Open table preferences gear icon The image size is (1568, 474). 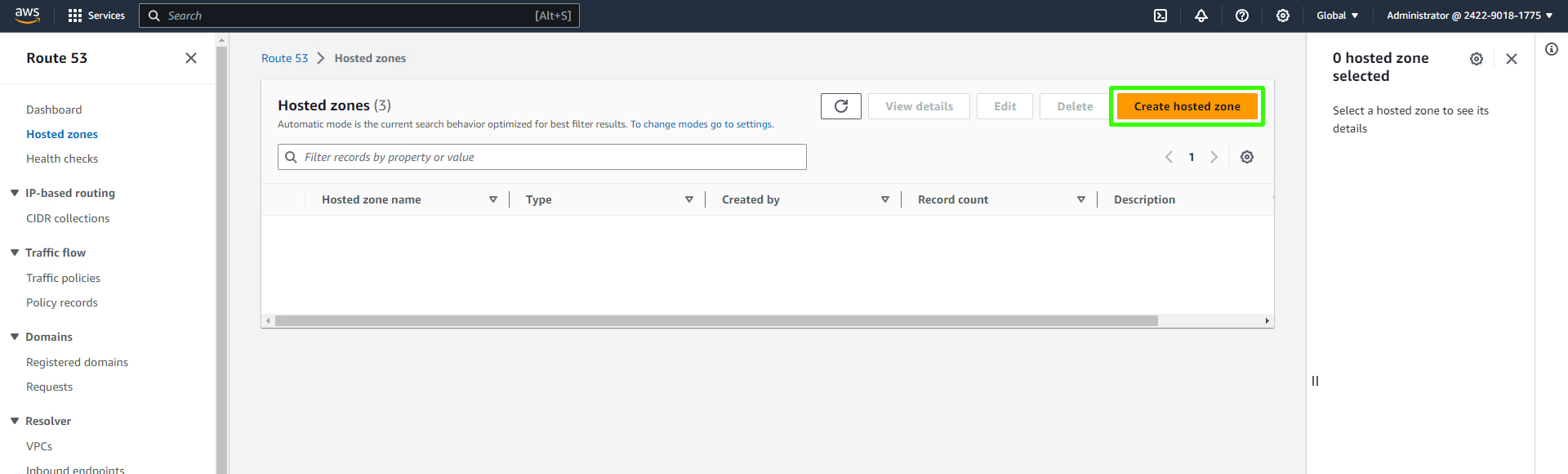(x=1247, y=157)
